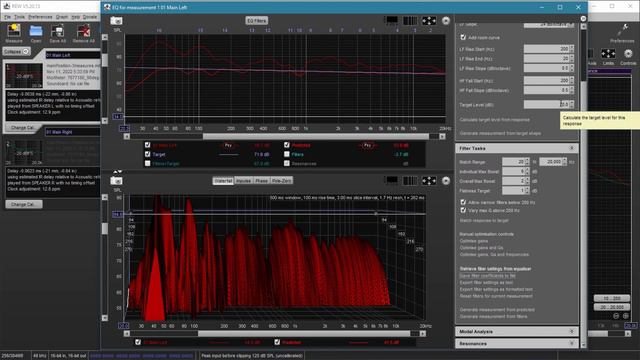Expand the Modal Analysis panel
Image resolution: width=640 pixels, height=360 pixels.
pos(572,331)
